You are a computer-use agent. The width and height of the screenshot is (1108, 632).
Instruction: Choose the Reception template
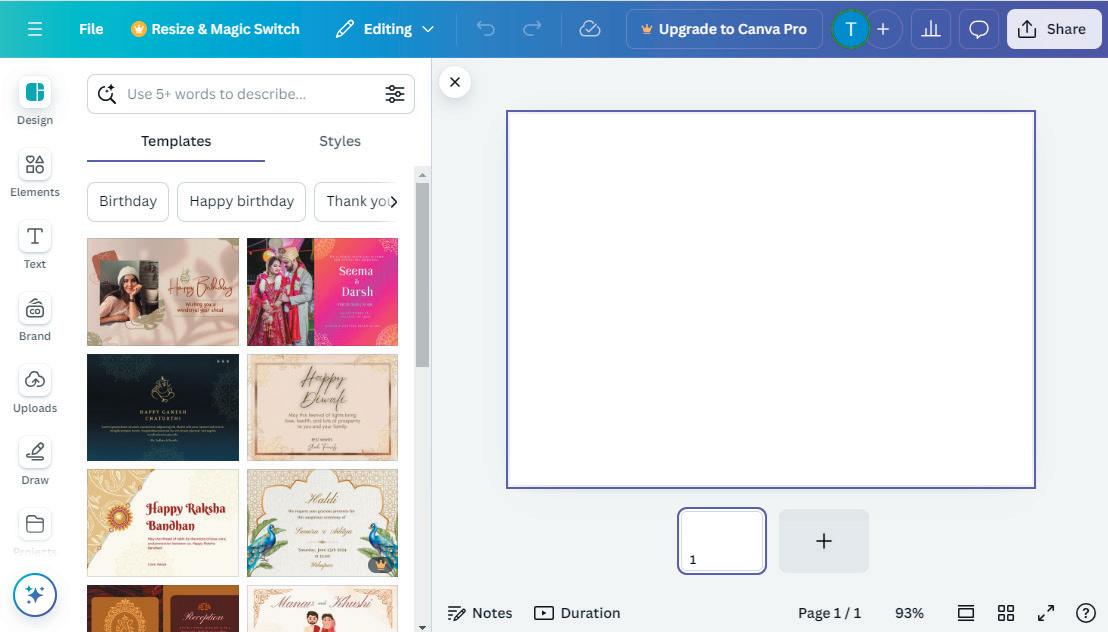point(163,609)
